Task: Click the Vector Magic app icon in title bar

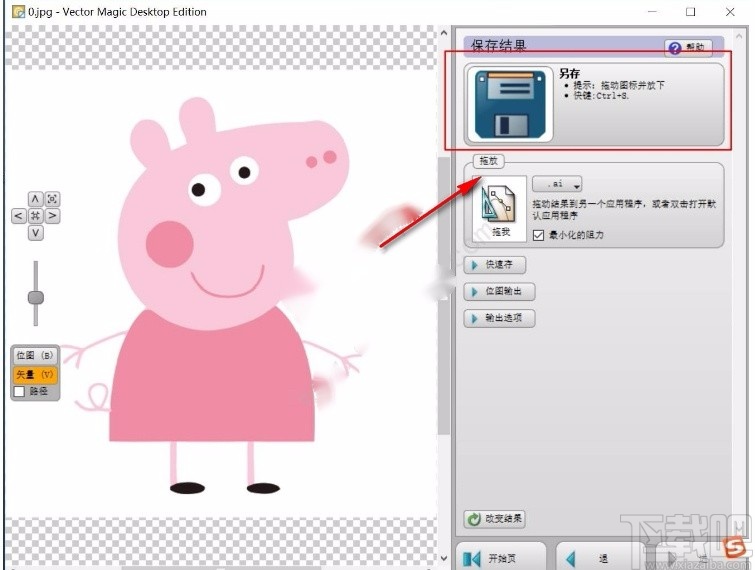Action: tap(18, 12)
